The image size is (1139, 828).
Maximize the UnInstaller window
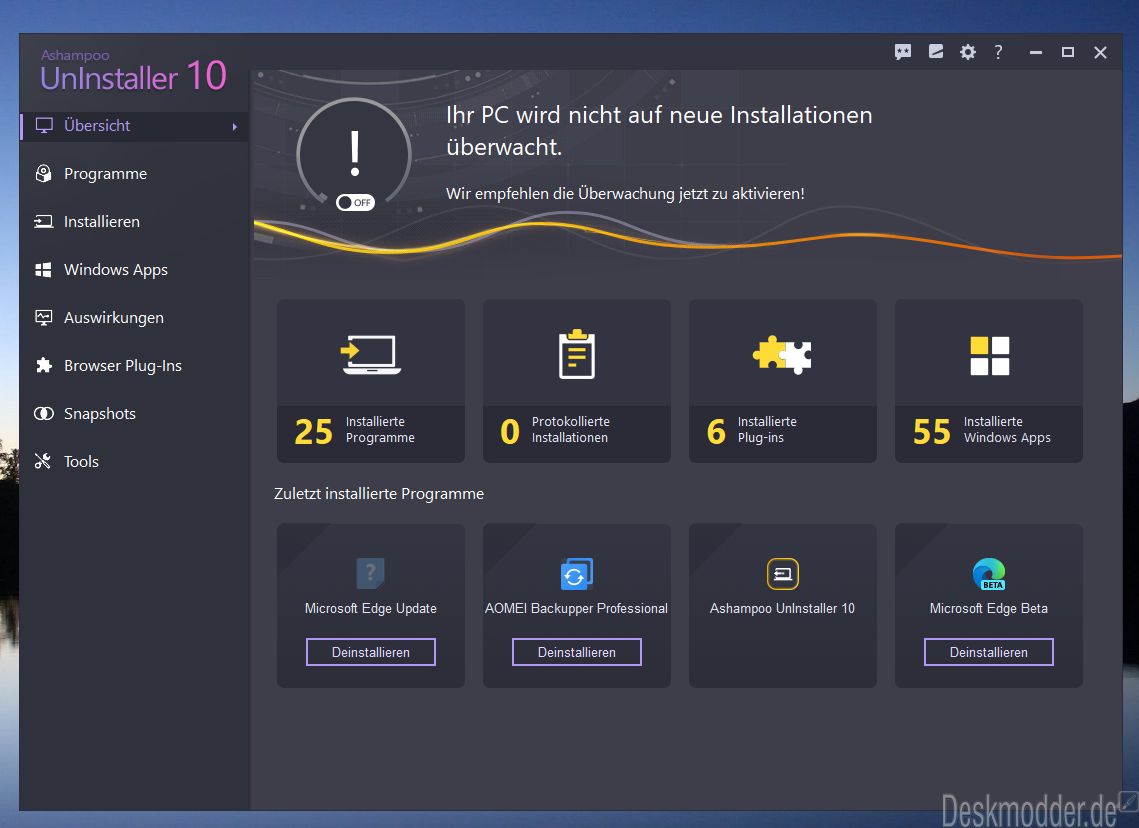click(x=1068, y=52)
